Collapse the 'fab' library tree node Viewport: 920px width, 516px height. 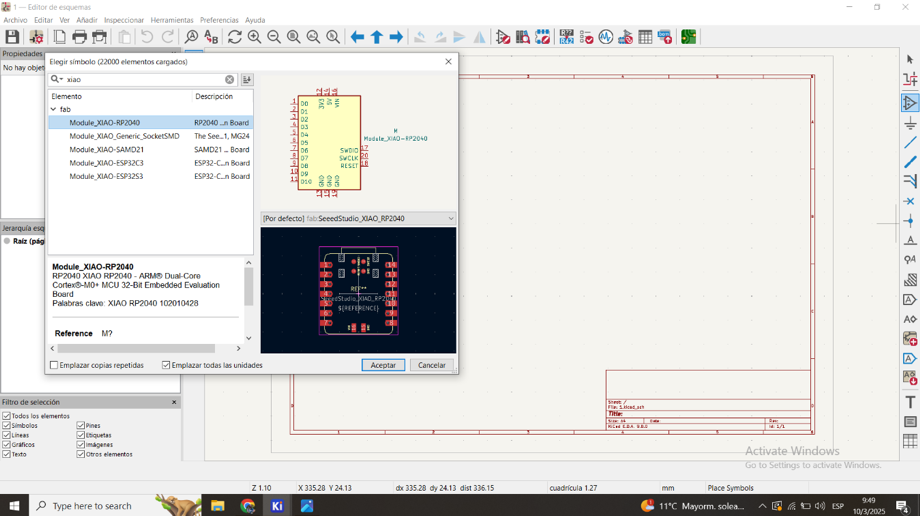53,109
